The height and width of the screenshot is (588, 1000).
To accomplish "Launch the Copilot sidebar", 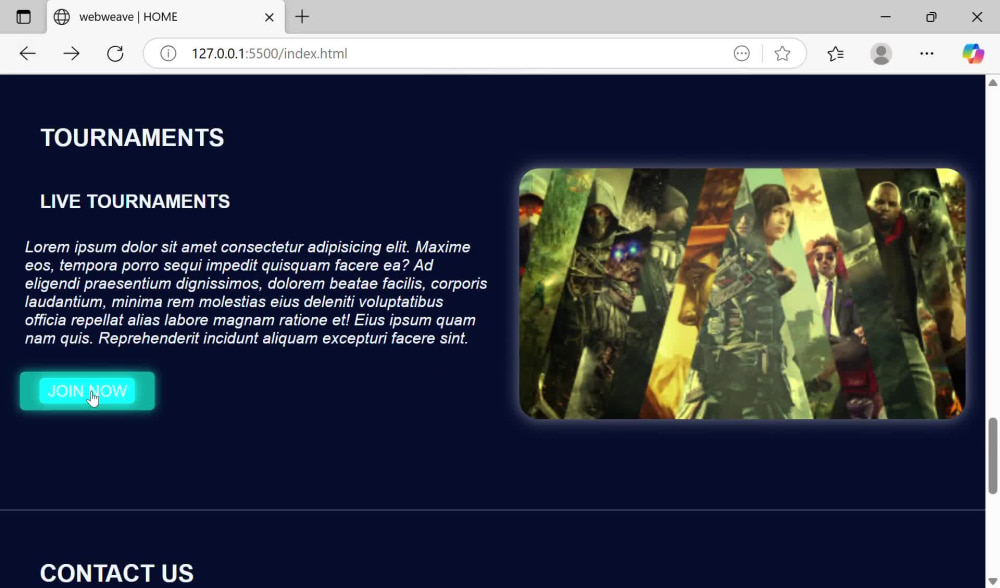I will (973, 54).
